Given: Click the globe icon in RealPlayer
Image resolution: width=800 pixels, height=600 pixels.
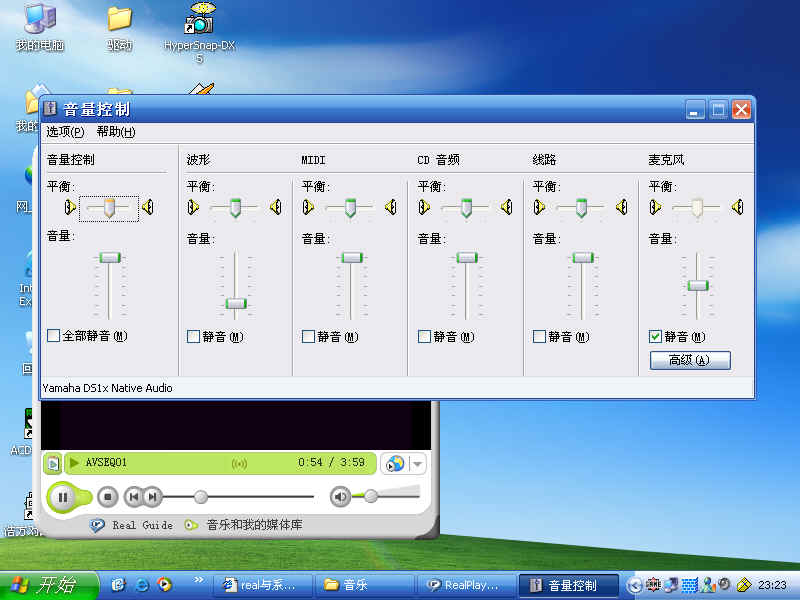Looking at the screenshot, I should click(x=395, y=464).
